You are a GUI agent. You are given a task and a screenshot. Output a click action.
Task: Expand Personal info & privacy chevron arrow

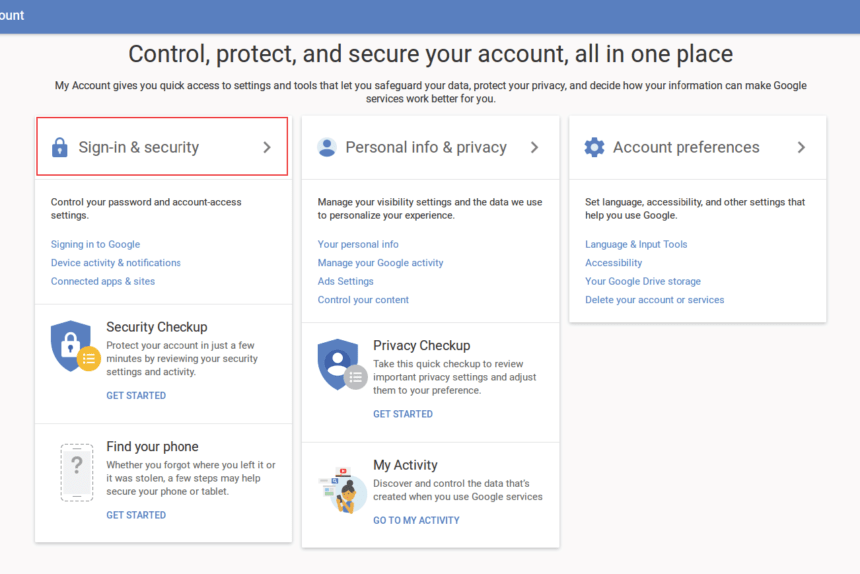(x=534, y=147)
